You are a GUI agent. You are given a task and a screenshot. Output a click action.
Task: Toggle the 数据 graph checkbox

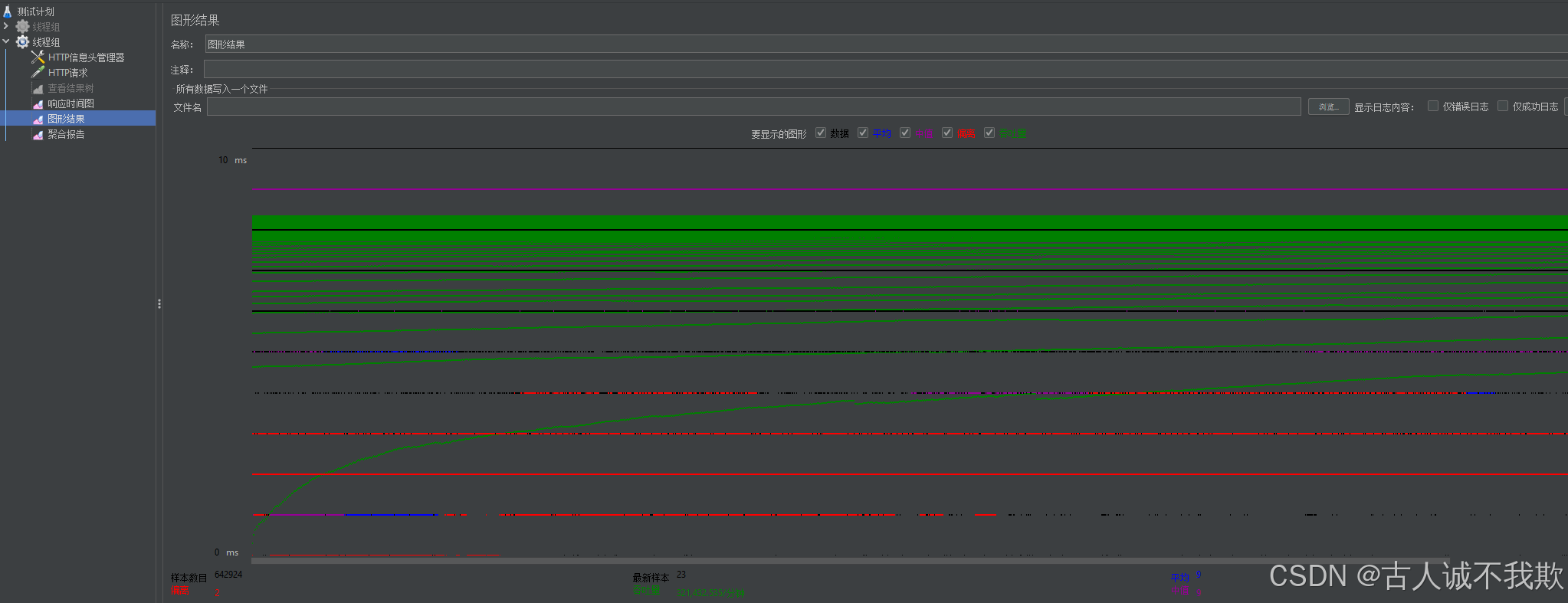click(x=821, y=133)
